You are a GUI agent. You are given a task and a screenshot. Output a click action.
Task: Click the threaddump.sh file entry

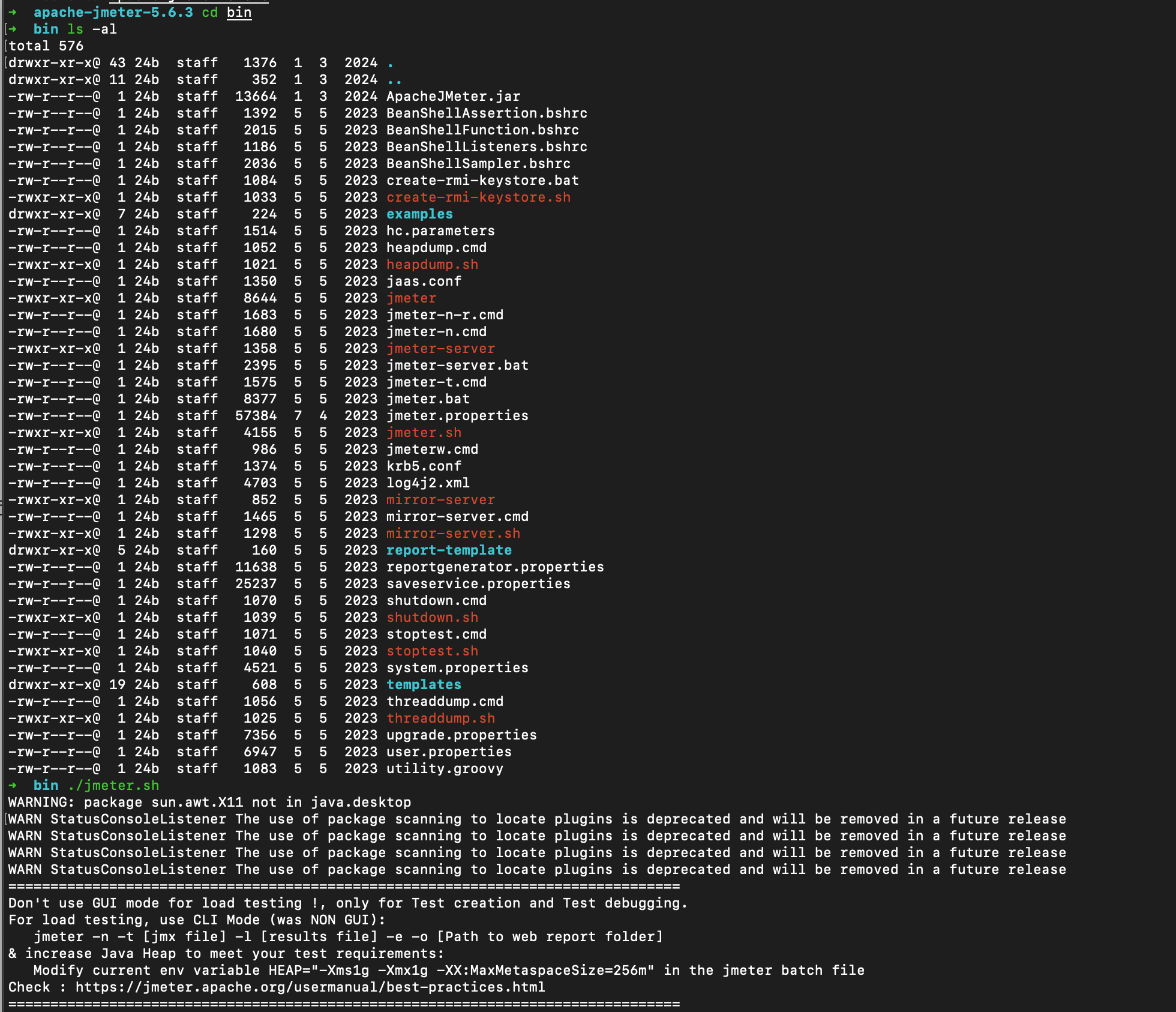440,718
